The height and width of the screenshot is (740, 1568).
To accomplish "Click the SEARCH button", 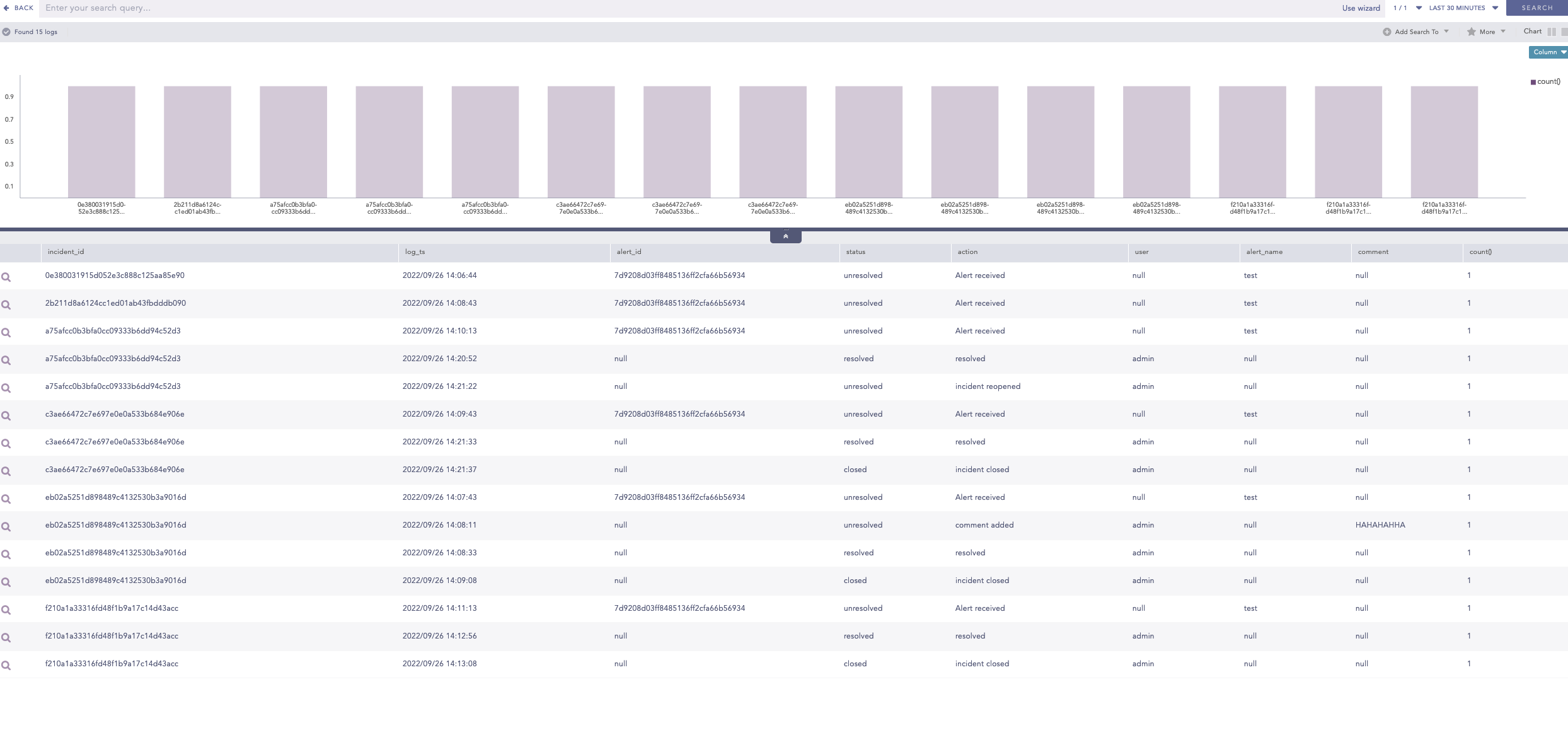I will (1536, 8).
